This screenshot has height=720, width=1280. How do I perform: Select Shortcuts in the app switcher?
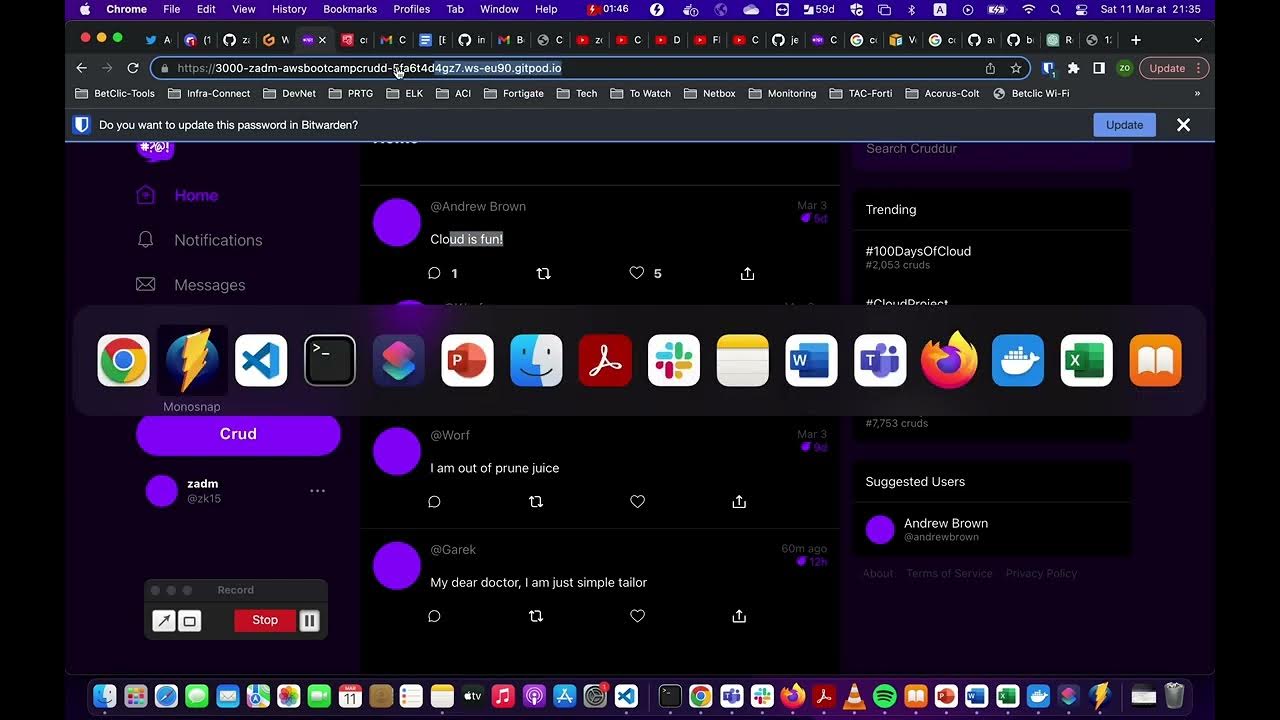click(x=399, y=360)
